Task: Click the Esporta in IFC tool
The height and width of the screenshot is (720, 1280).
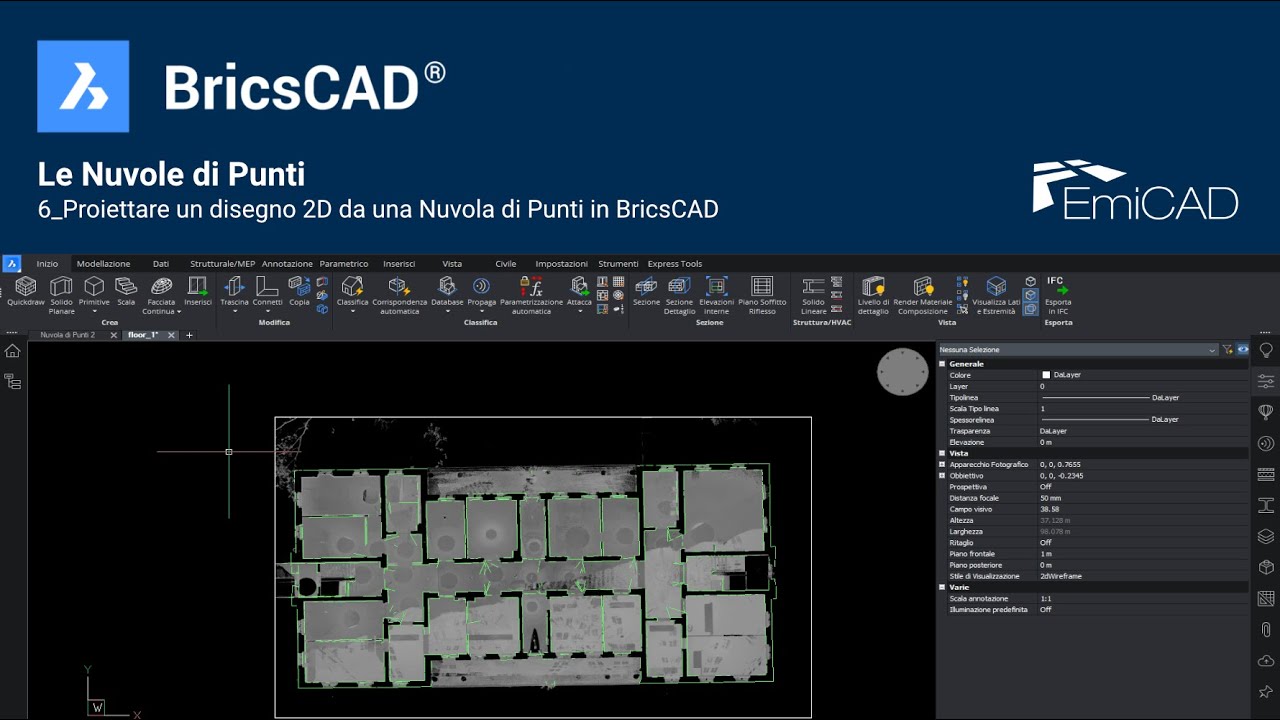Action: (1058, 296)
